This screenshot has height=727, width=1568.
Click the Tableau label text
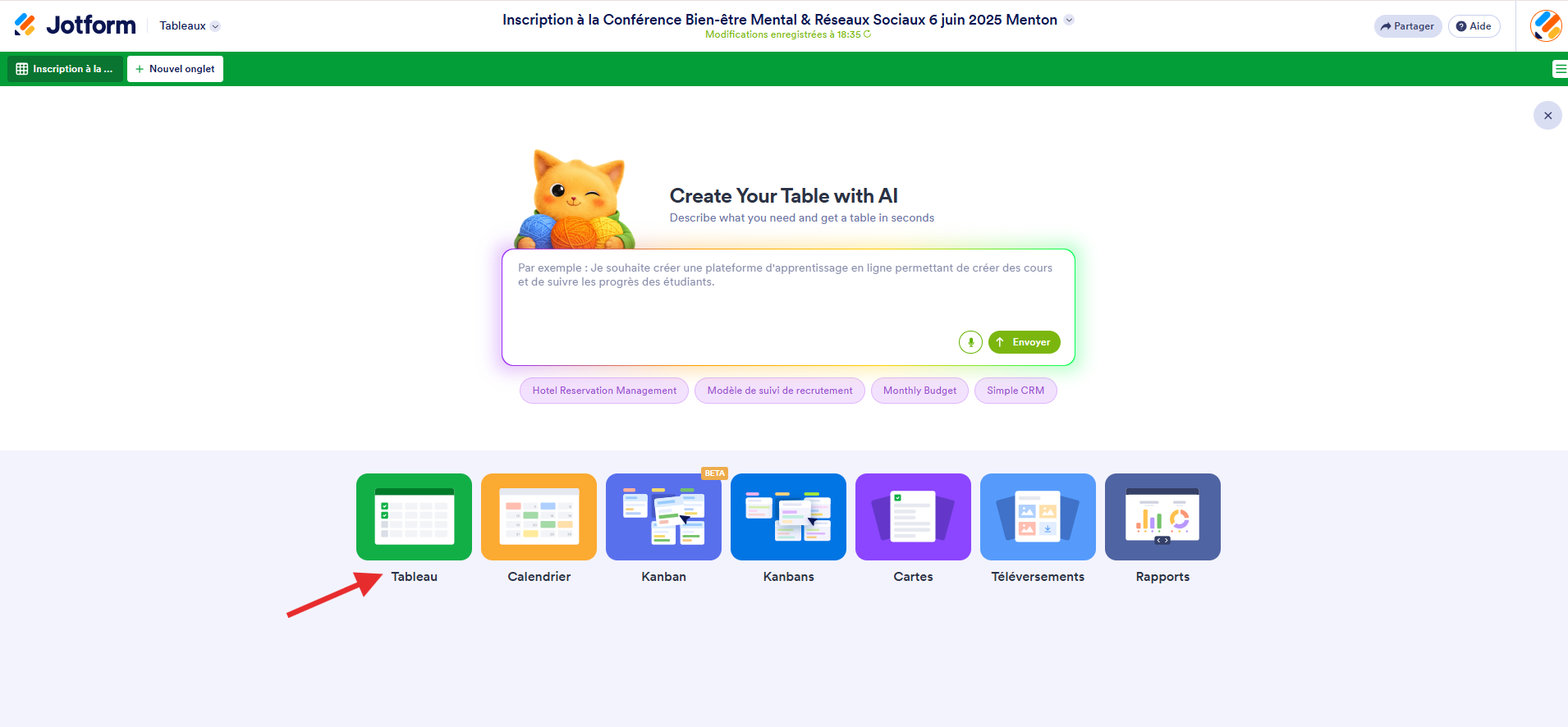414,577
